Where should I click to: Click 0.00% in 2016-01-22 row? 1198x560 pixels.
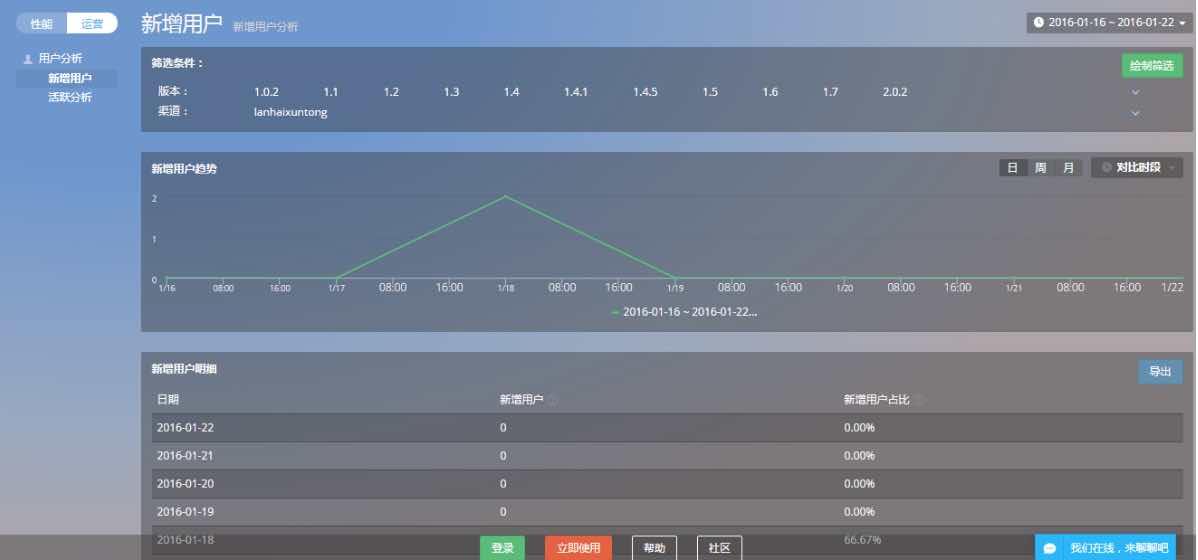coord(859,428)
